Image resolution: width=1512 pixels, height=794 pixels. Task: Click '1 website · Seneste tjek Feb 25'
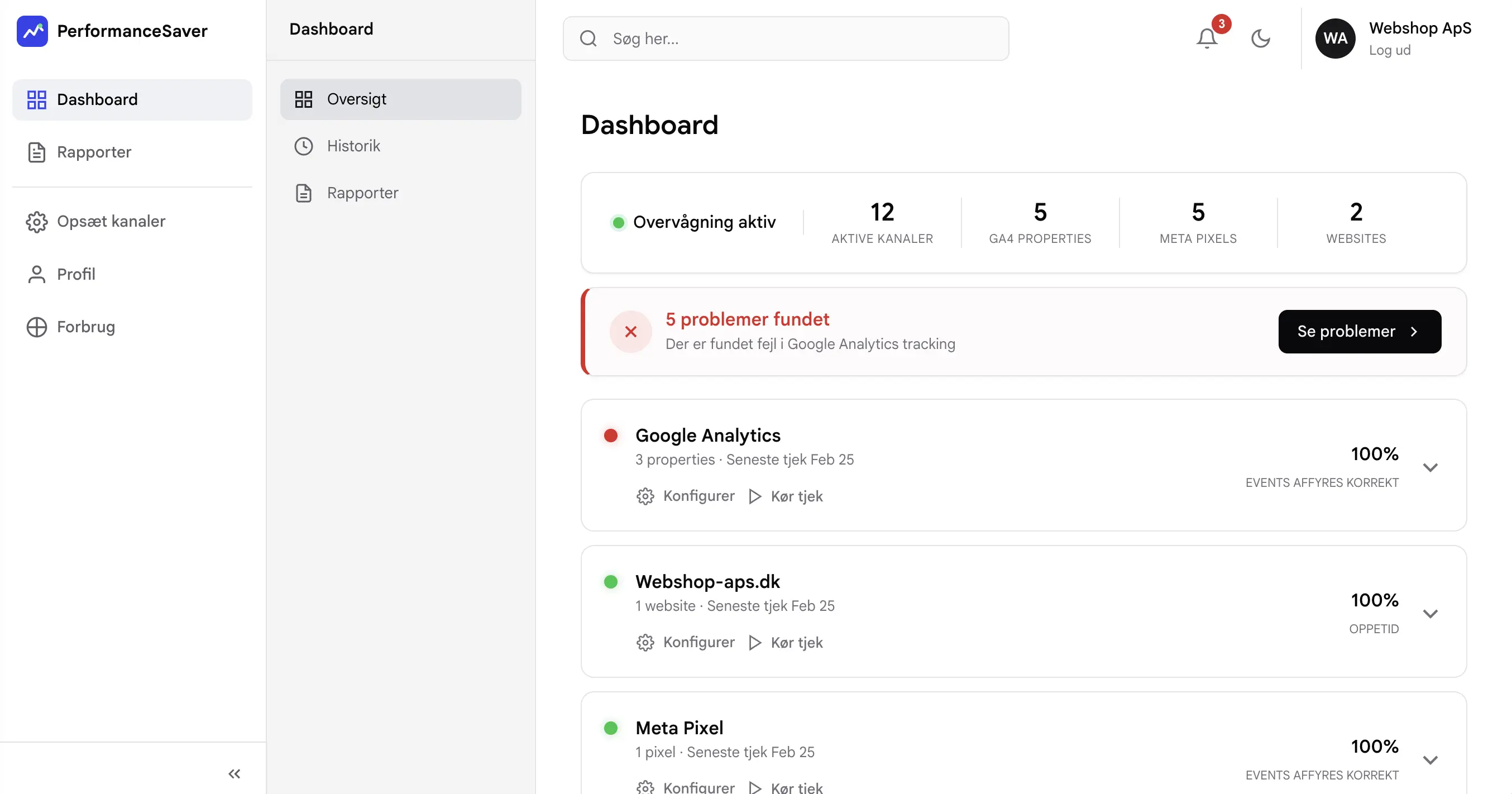(x=734, y=606)
